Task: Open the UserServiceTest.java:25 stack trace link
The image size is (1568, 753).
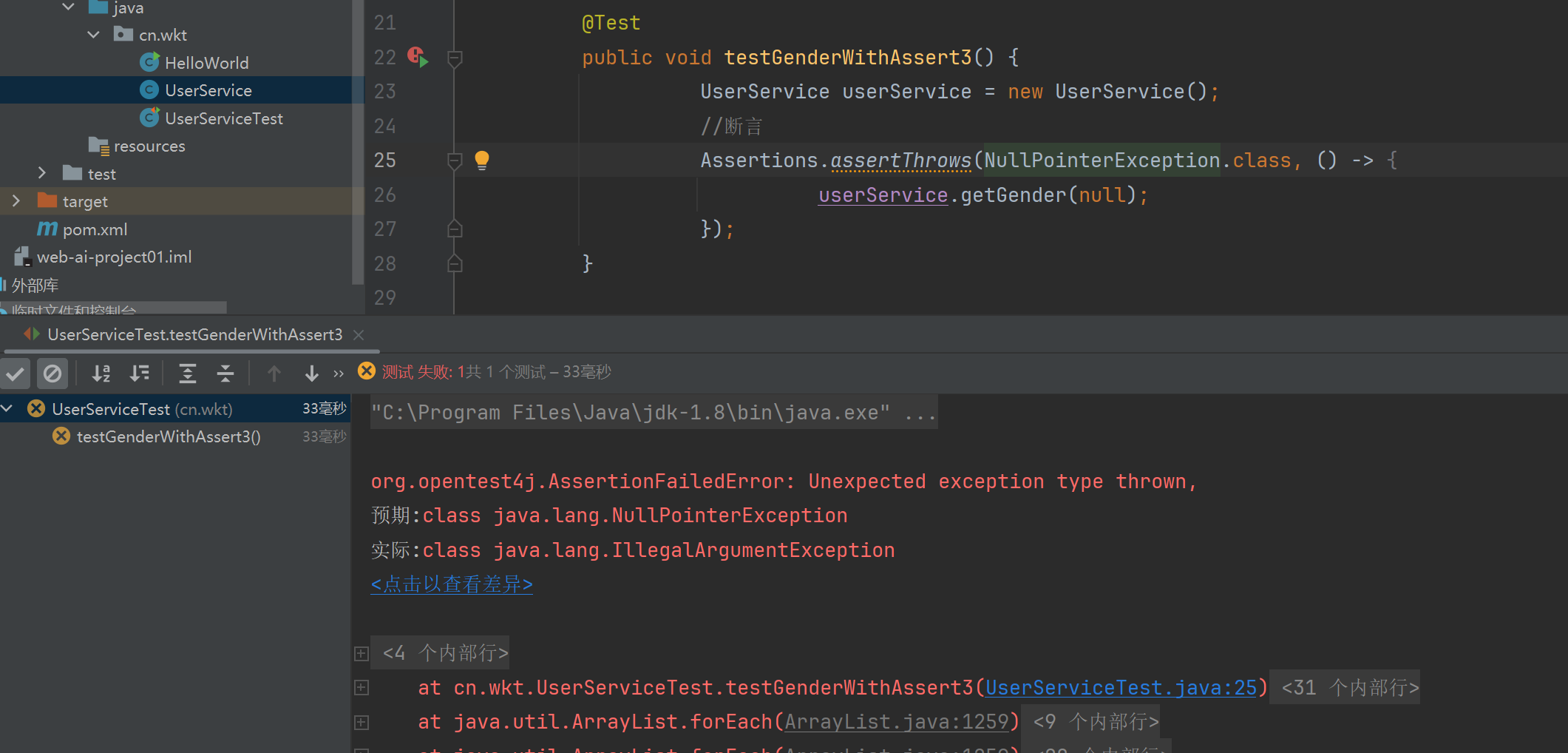Action: 1121,688
